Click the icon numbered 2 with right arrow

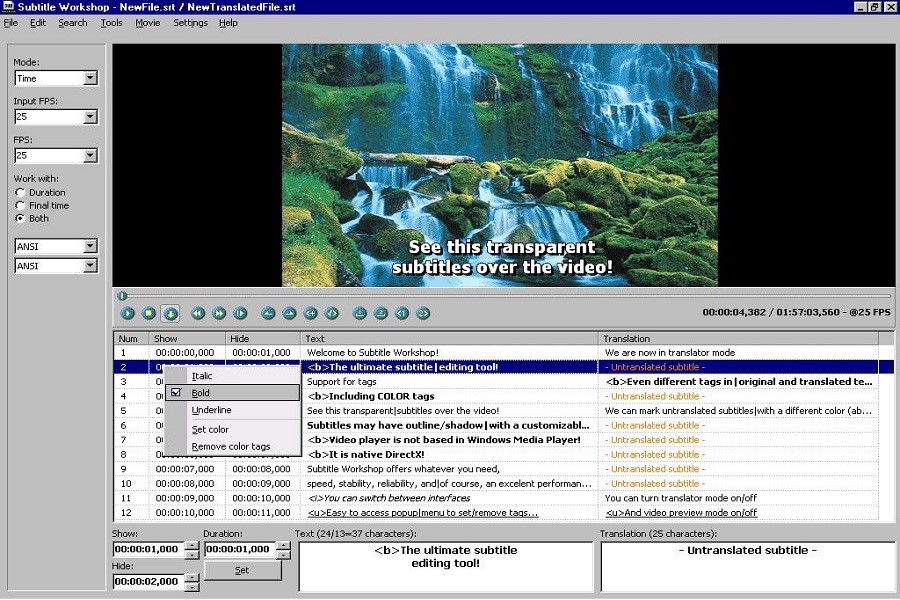(423, 313)
